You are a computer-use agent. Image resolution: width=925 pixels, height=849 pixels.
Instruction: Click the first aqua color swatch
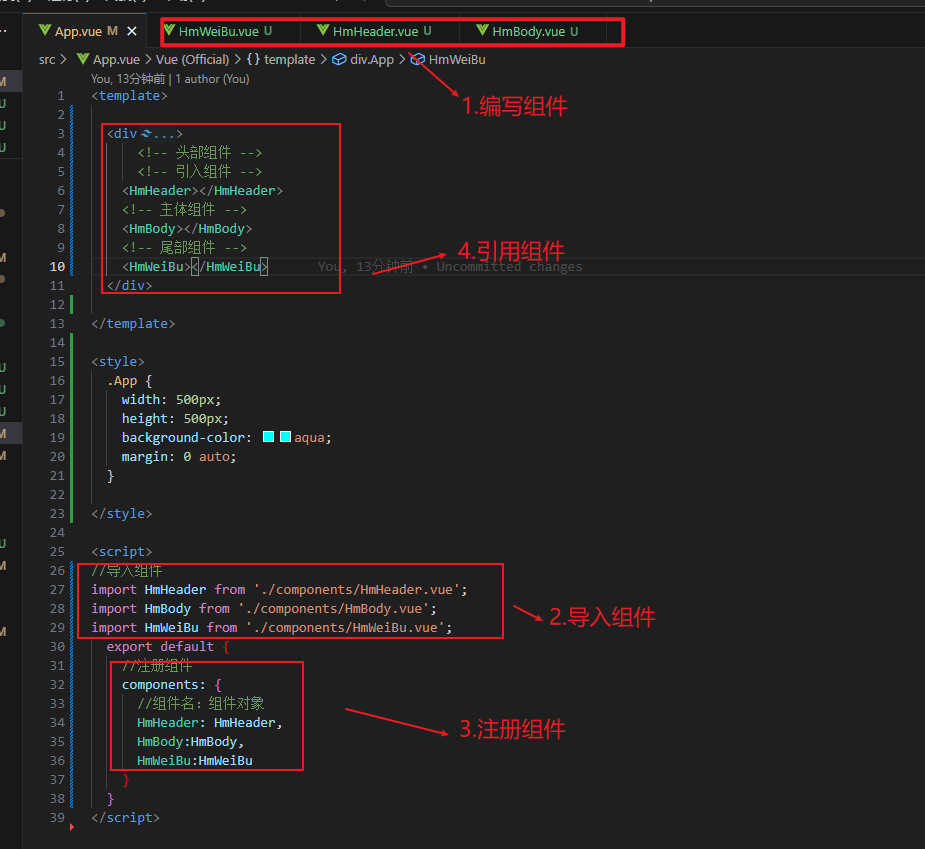268,437
